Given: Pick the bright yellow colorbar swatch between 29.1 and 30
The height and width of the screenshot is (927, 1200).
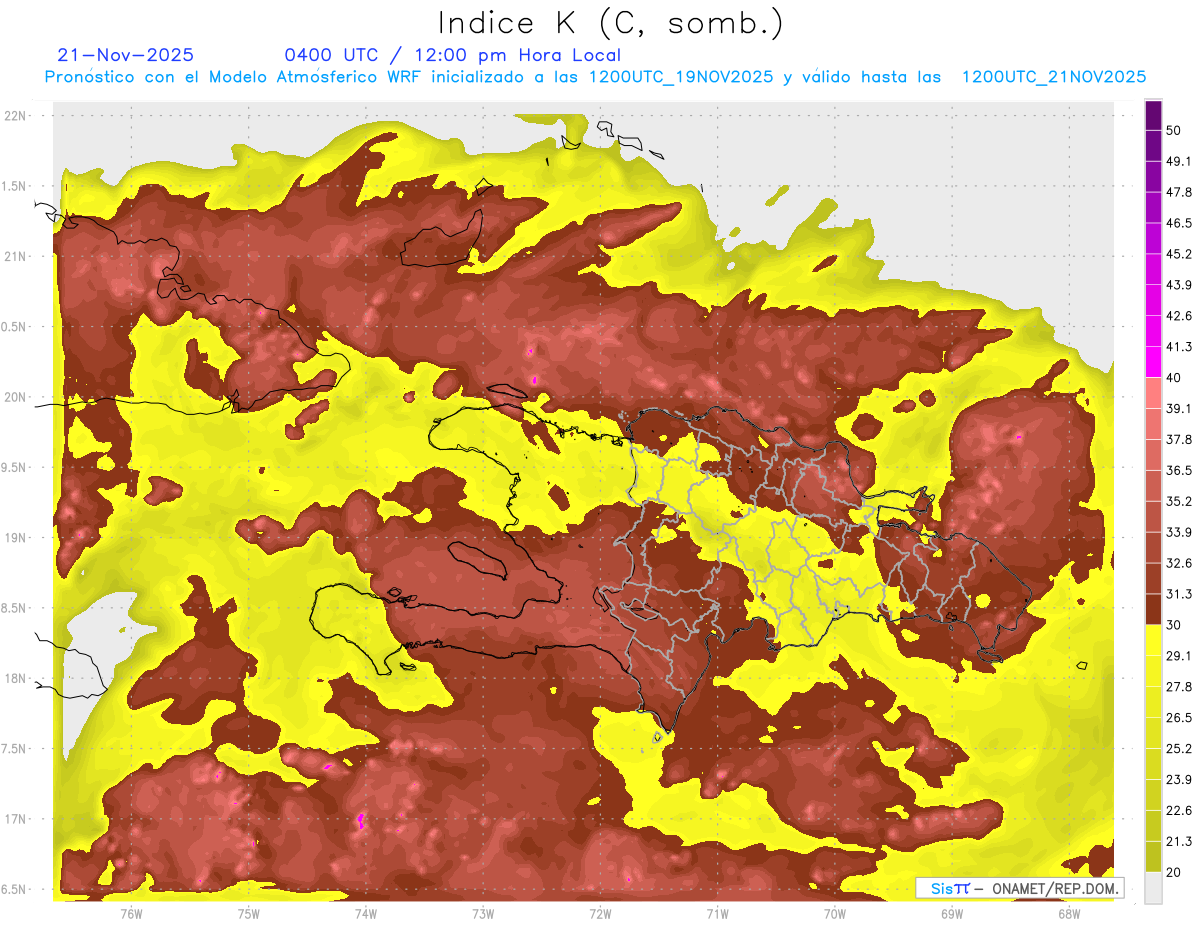Looking at the screenshot, I should [1154, 640].
